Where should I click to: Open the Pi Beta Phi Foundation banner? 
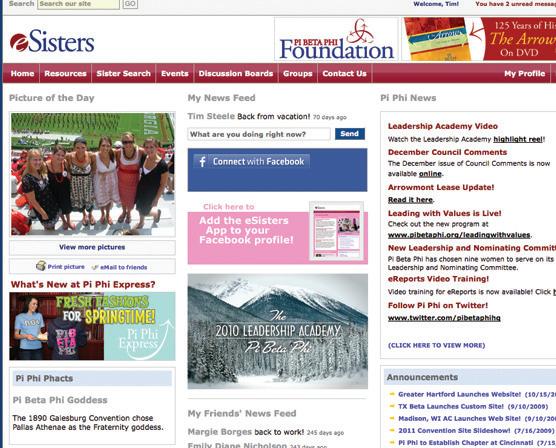pyautogui.click(x=336, y=39)
